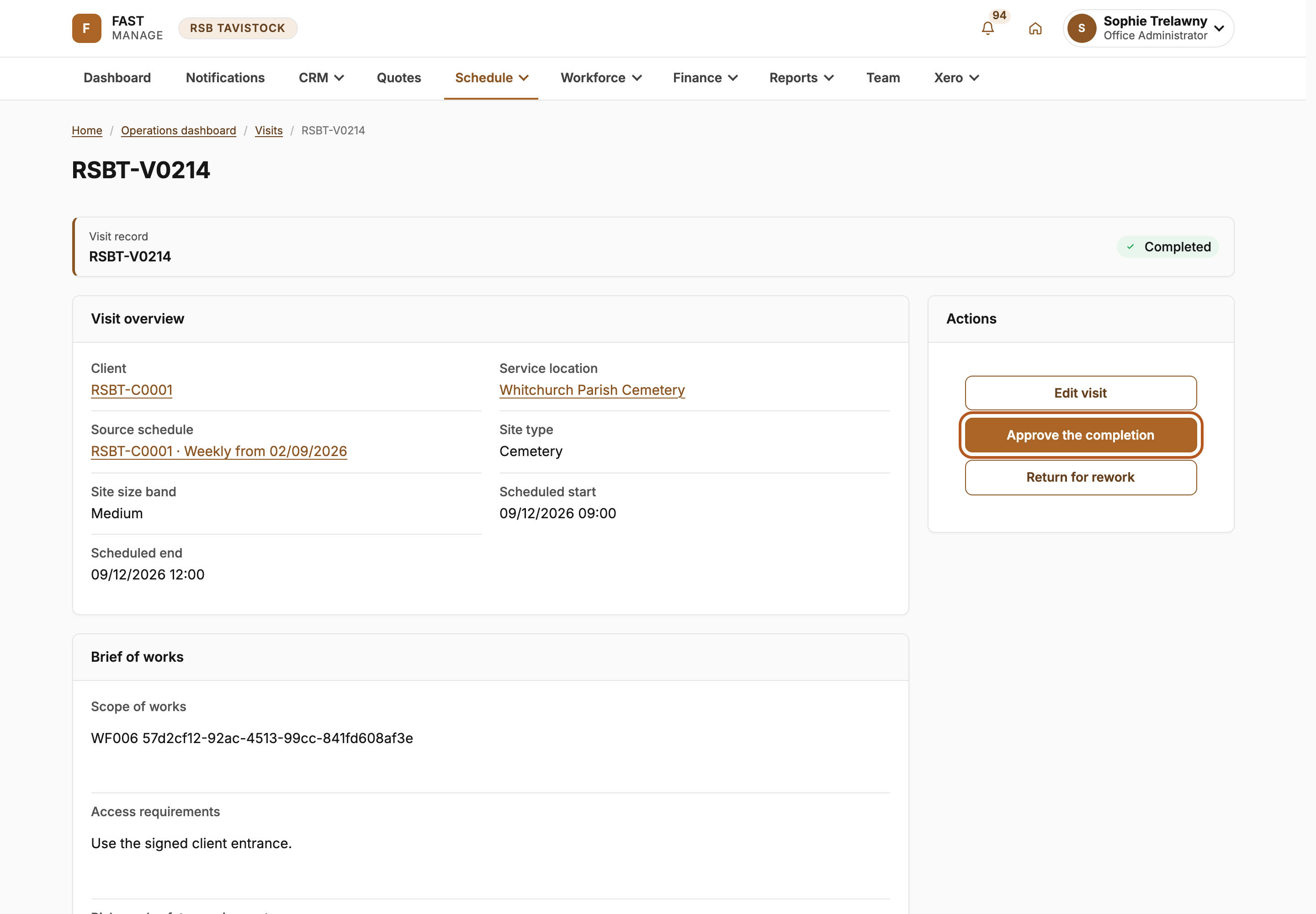This screenshot has height=914, width=1316.
Task: Open the Notifications nav item
Action: (x=225, y=78)
